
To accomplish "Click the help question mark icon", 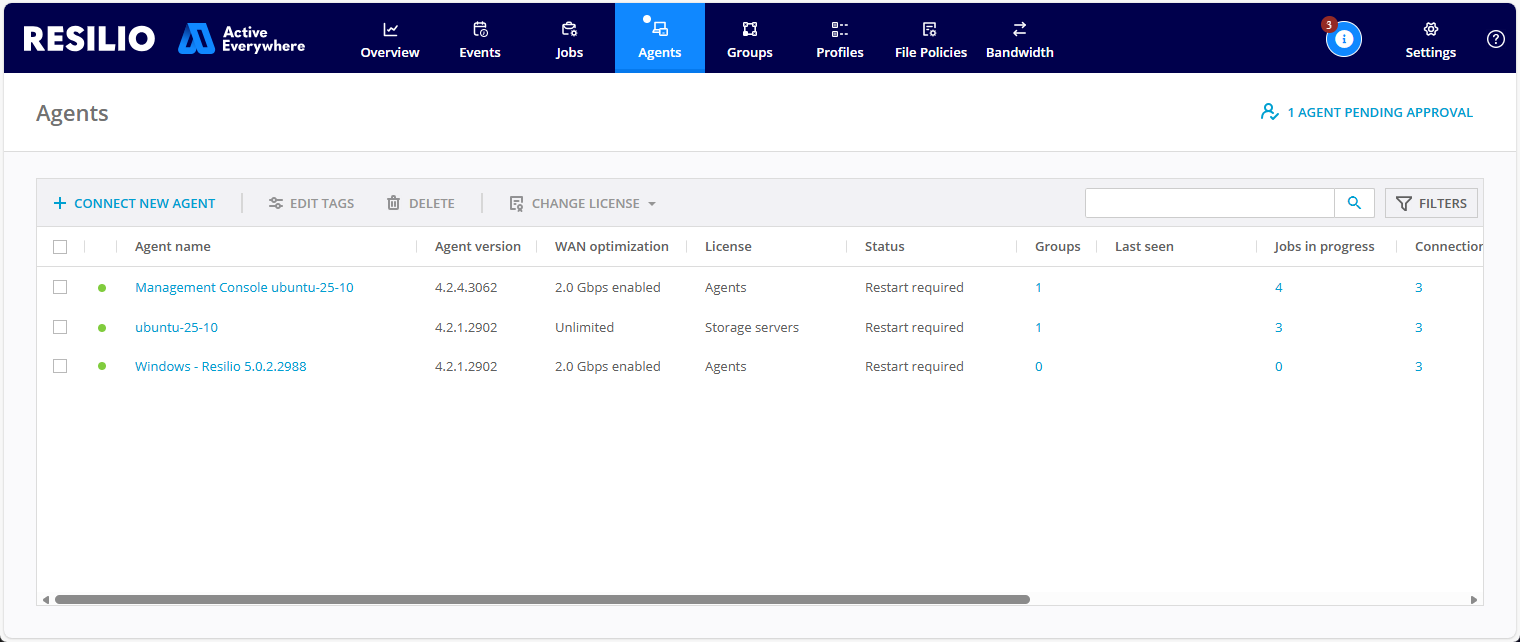I will point(1495,39).
